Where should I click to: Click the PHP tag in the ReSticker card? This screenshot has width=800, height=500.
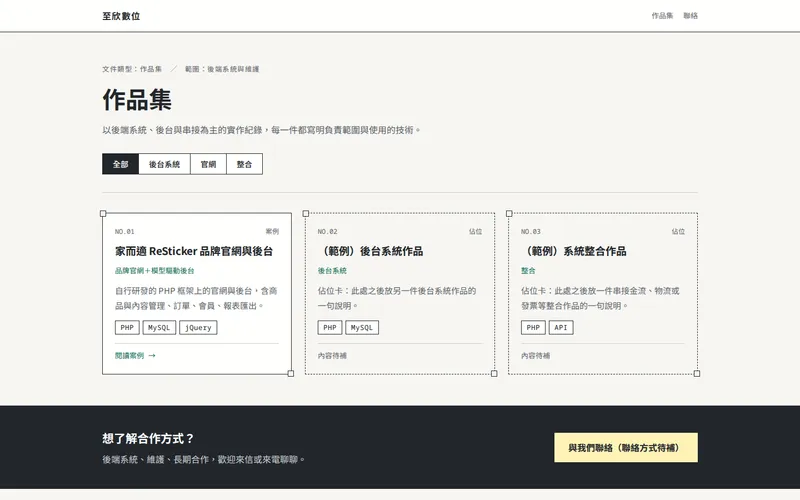click(127, 328)
